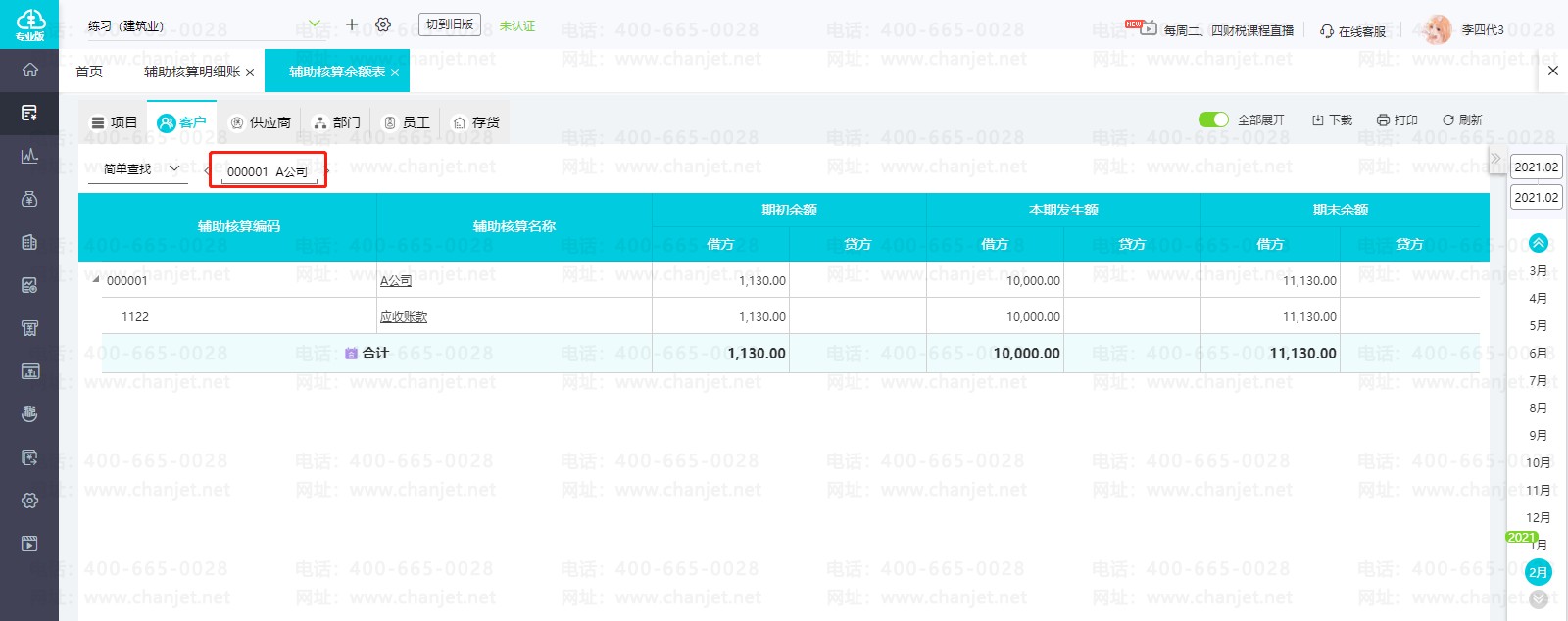Print the balance table

pos(1396,119)
